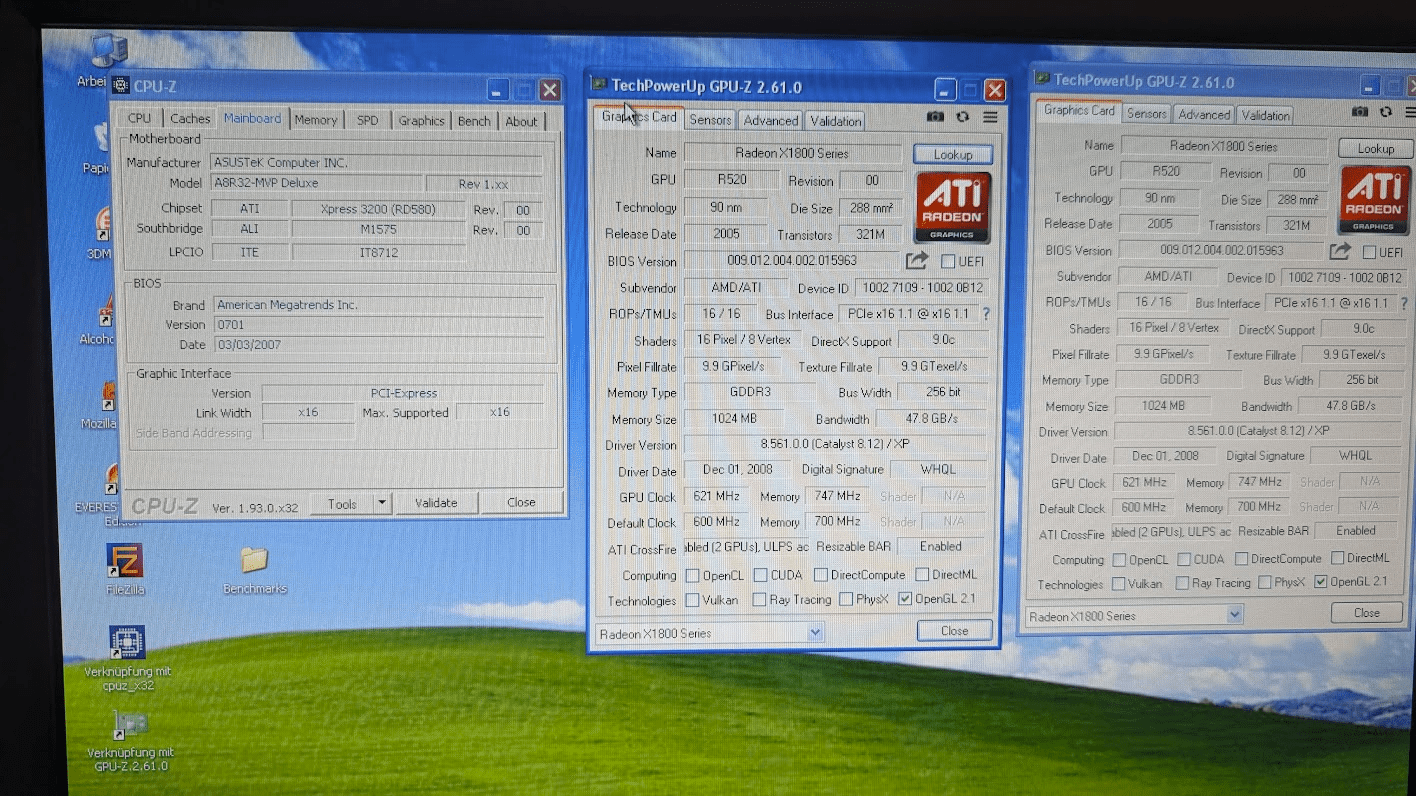Viewport: 1416px width, 796px height.
Task: Open the Advanced tab in middle GPU-Z window
Action: [x=770, y=120]
